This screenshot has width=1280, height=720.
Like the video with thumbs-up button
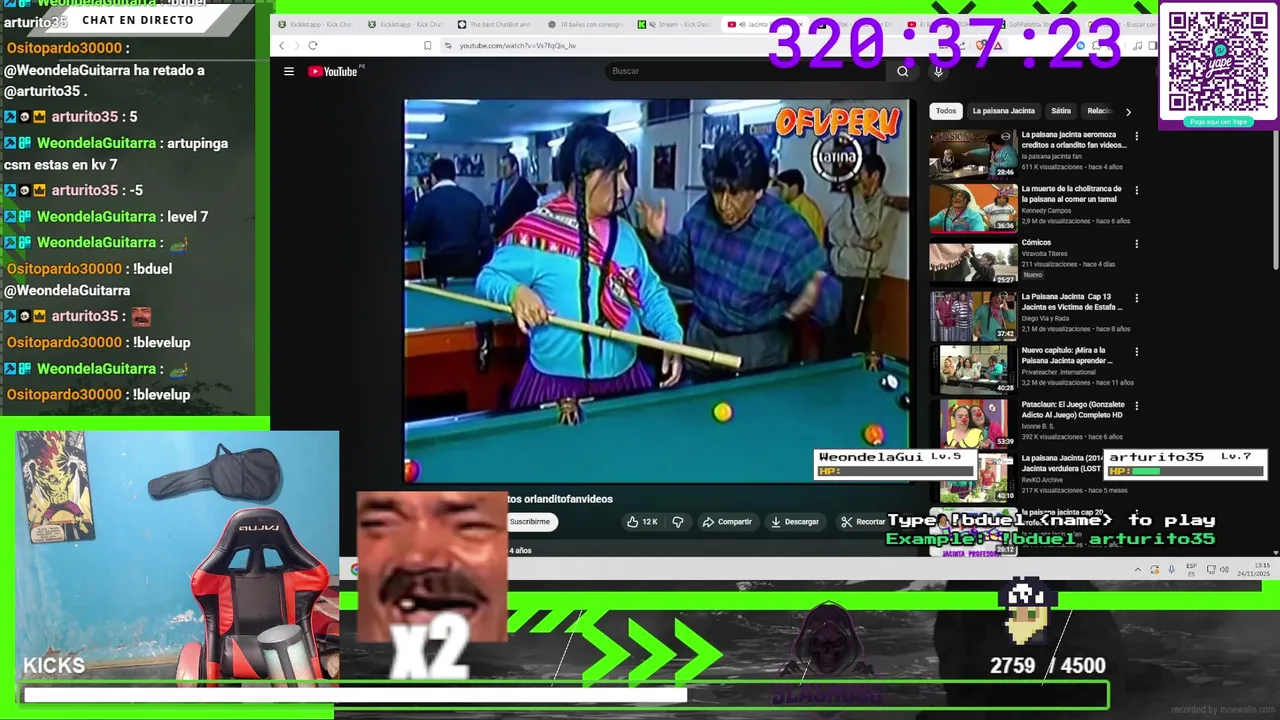click(x=641, y=522)
